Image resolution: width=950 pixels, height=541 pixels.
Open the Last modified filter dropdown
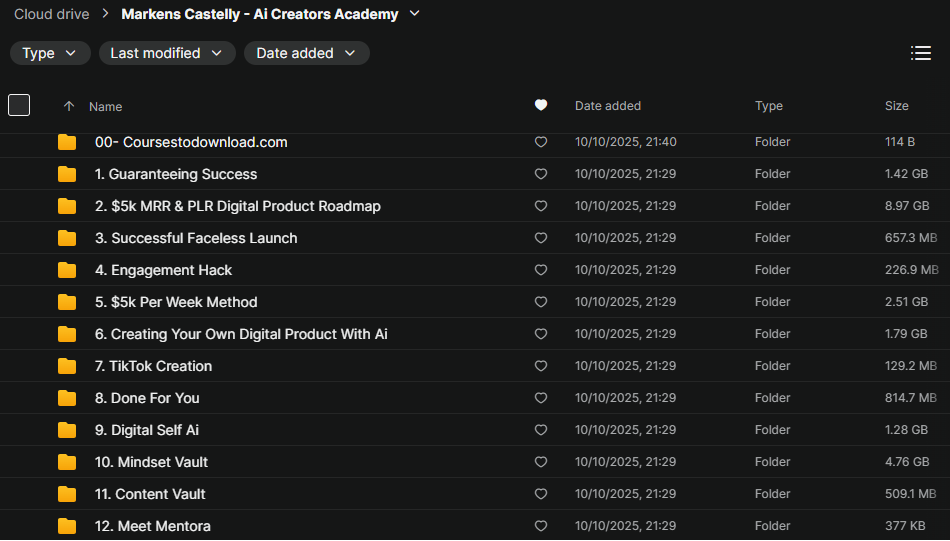(x=167, y=53)
